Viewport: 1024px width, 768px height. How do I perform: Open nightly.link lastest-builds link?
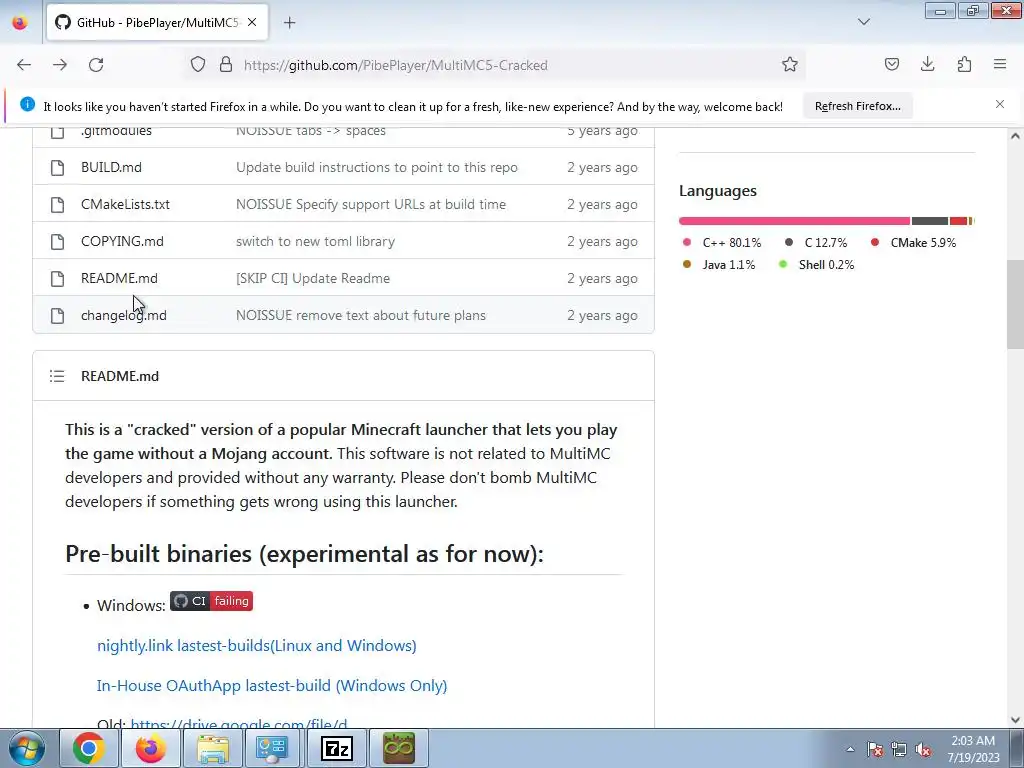257,645
